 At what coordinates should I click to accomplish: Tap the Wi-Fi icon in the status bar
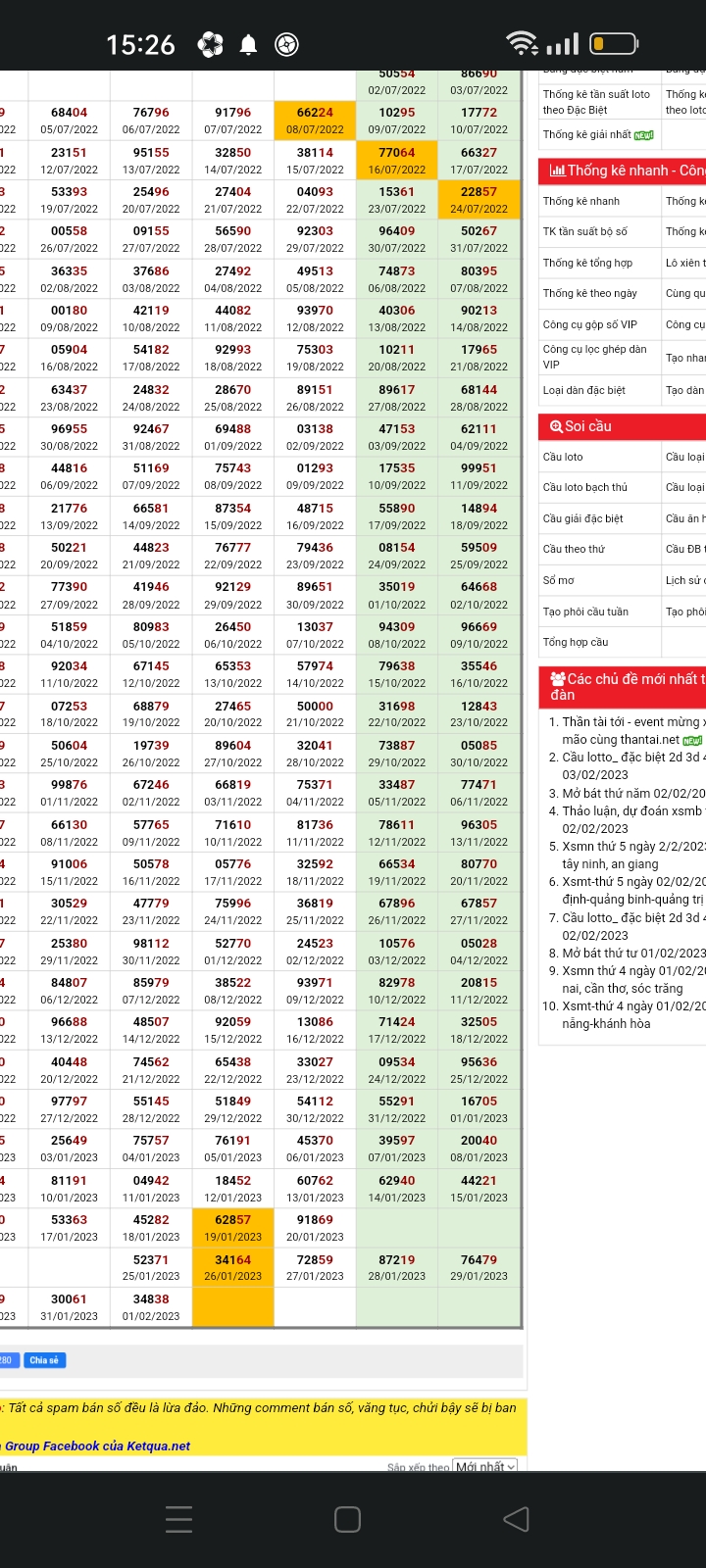tap(522, 43)
